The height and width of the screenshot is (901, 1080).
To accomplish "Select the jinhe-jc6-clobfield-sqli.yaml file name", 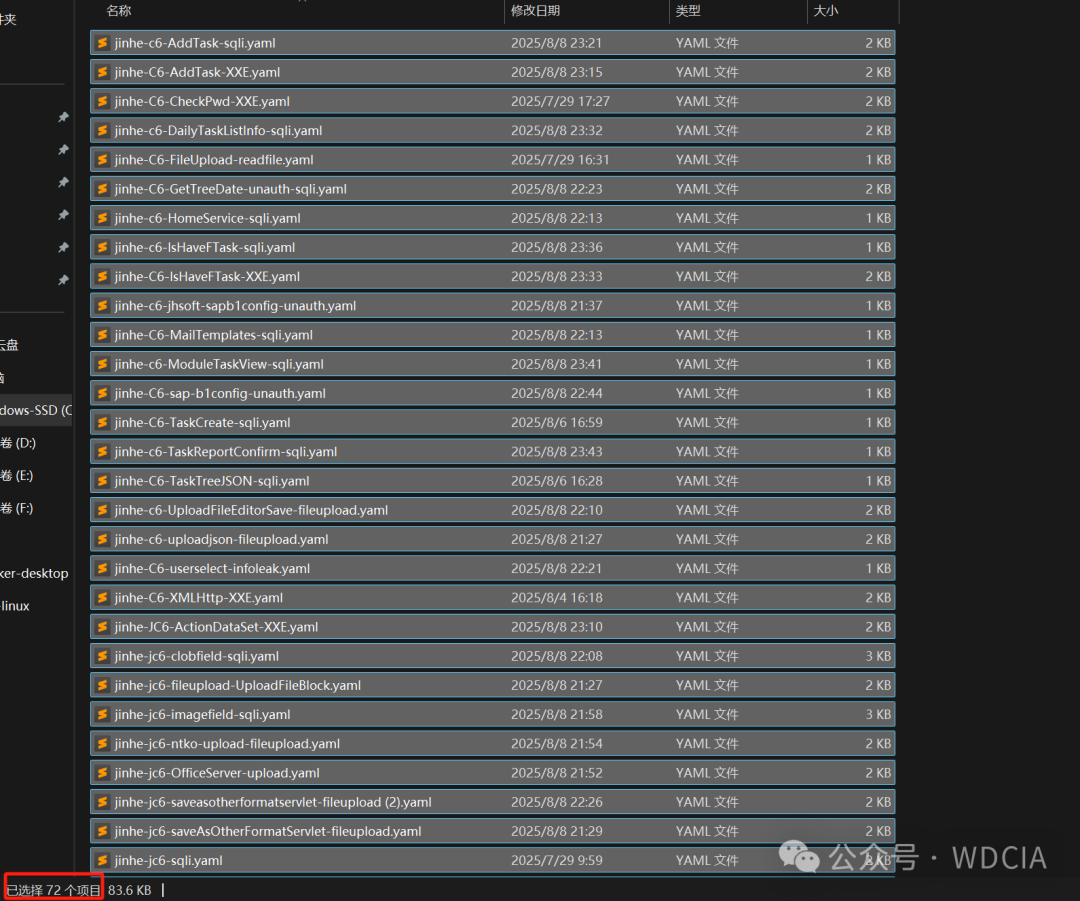I will pos(197,656).
